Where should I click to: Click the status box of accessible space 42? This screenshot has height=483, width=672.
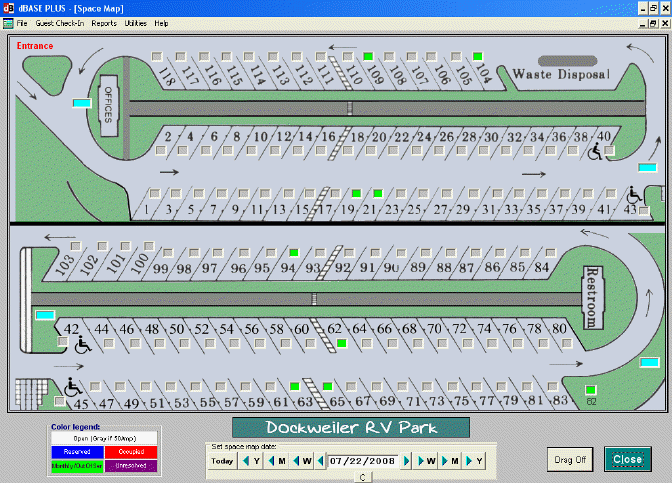coord(63,341)
